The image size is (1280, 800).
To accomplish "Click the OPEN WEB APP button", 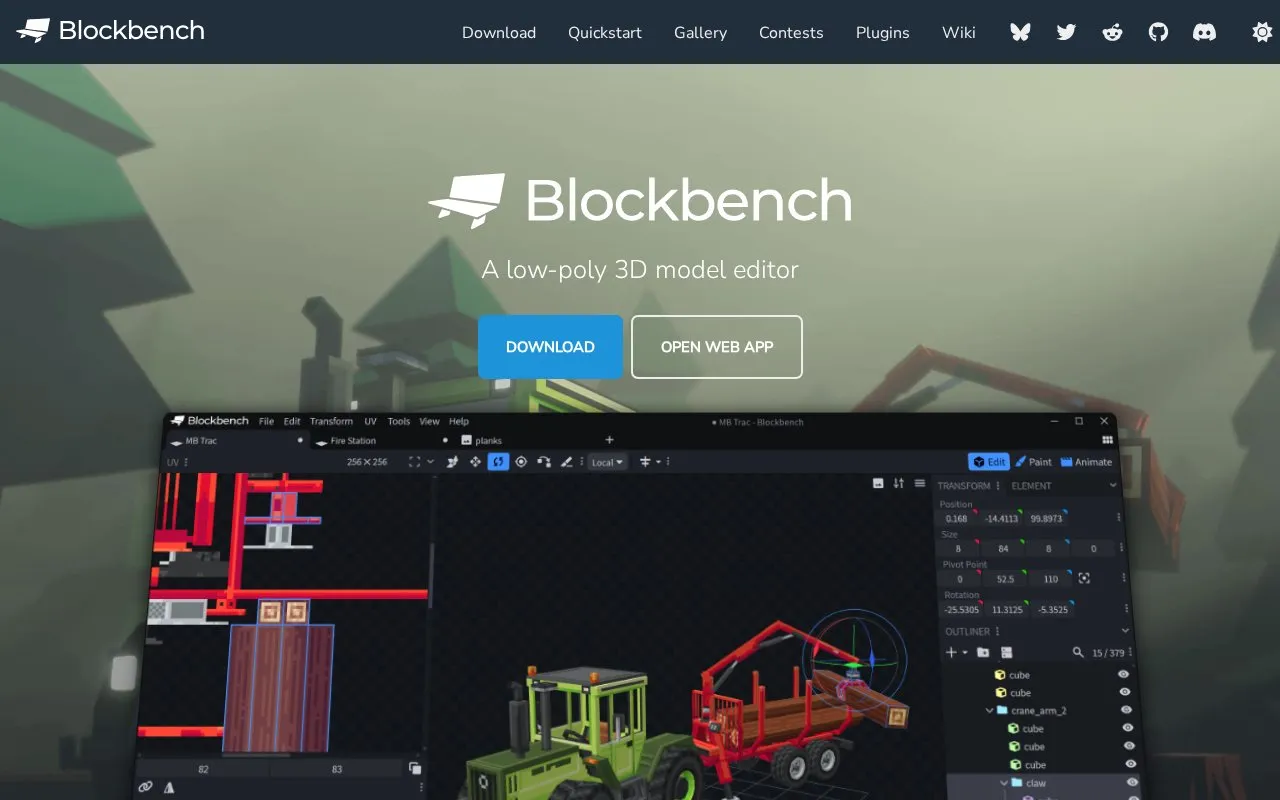I will [717, 347].
